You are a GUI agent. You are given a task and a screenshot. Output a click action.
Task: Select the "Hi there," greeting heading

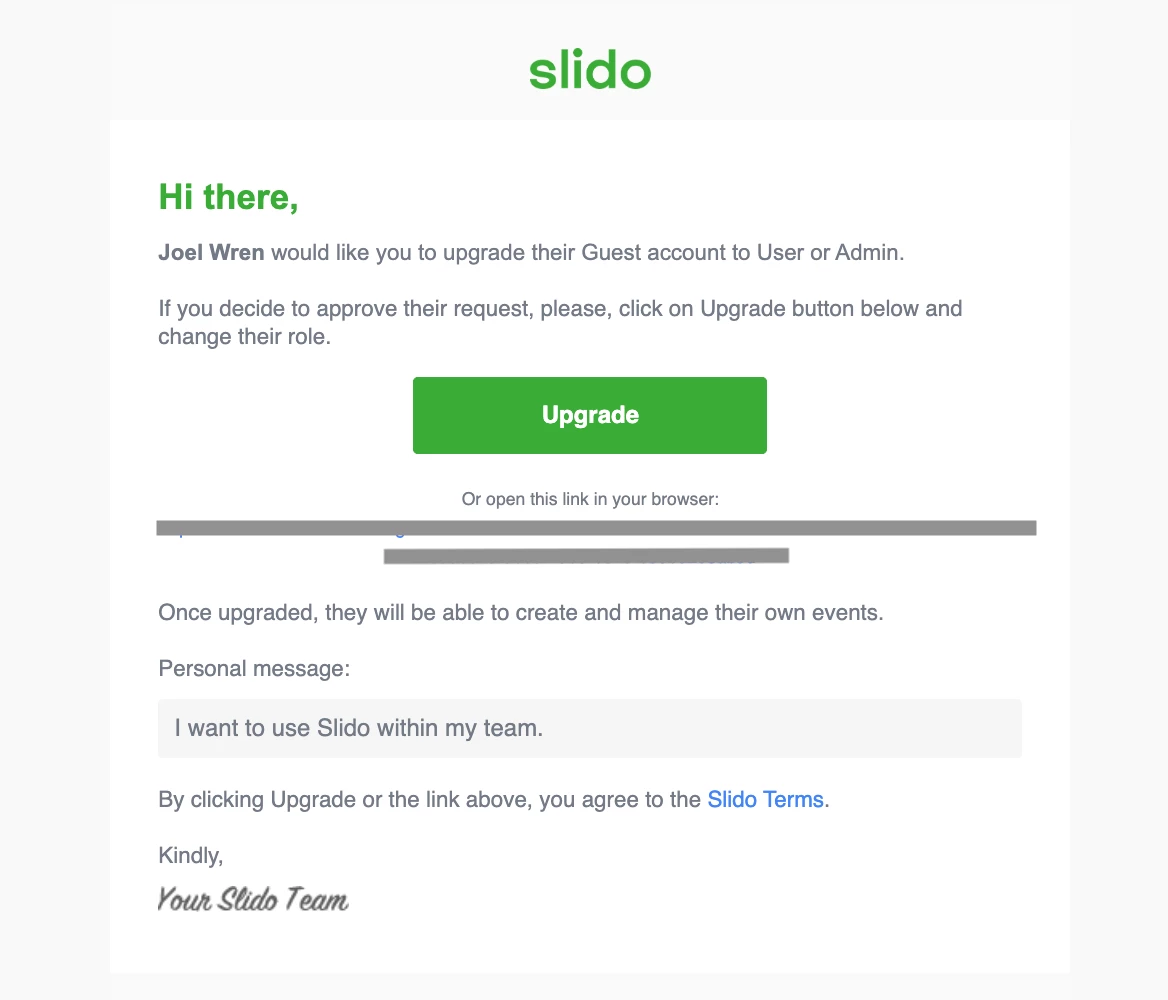click(229, 197)
